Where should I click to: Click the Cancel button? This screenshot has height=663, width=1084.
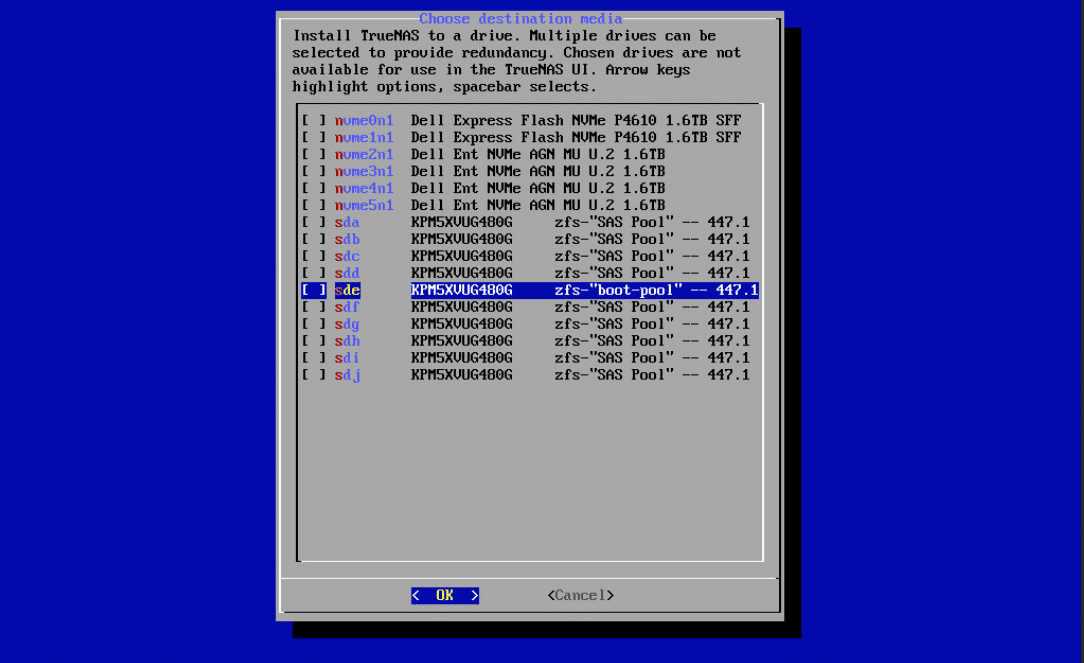click(x=581, y=595)
